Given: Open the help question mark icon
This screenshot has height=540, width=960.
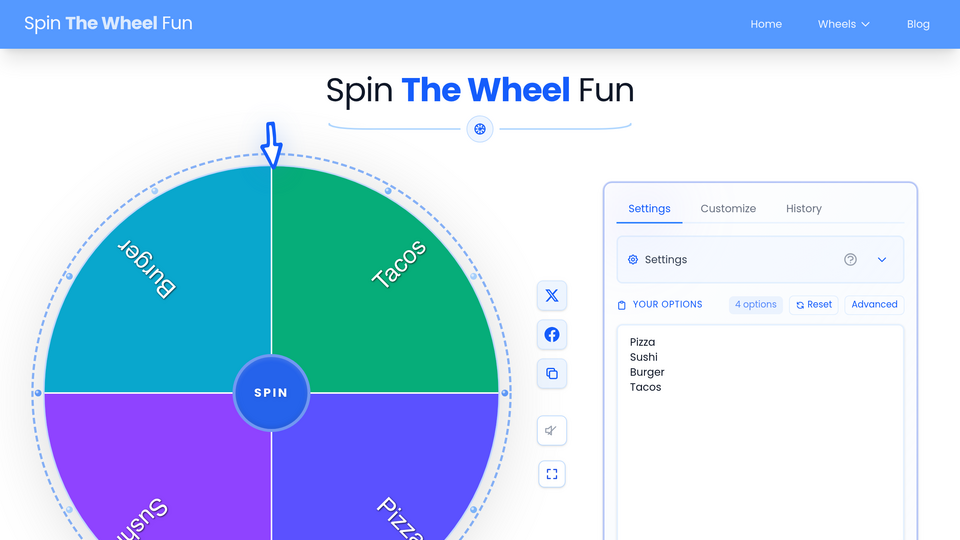Looking at the screenshot, I should [850, 260].
